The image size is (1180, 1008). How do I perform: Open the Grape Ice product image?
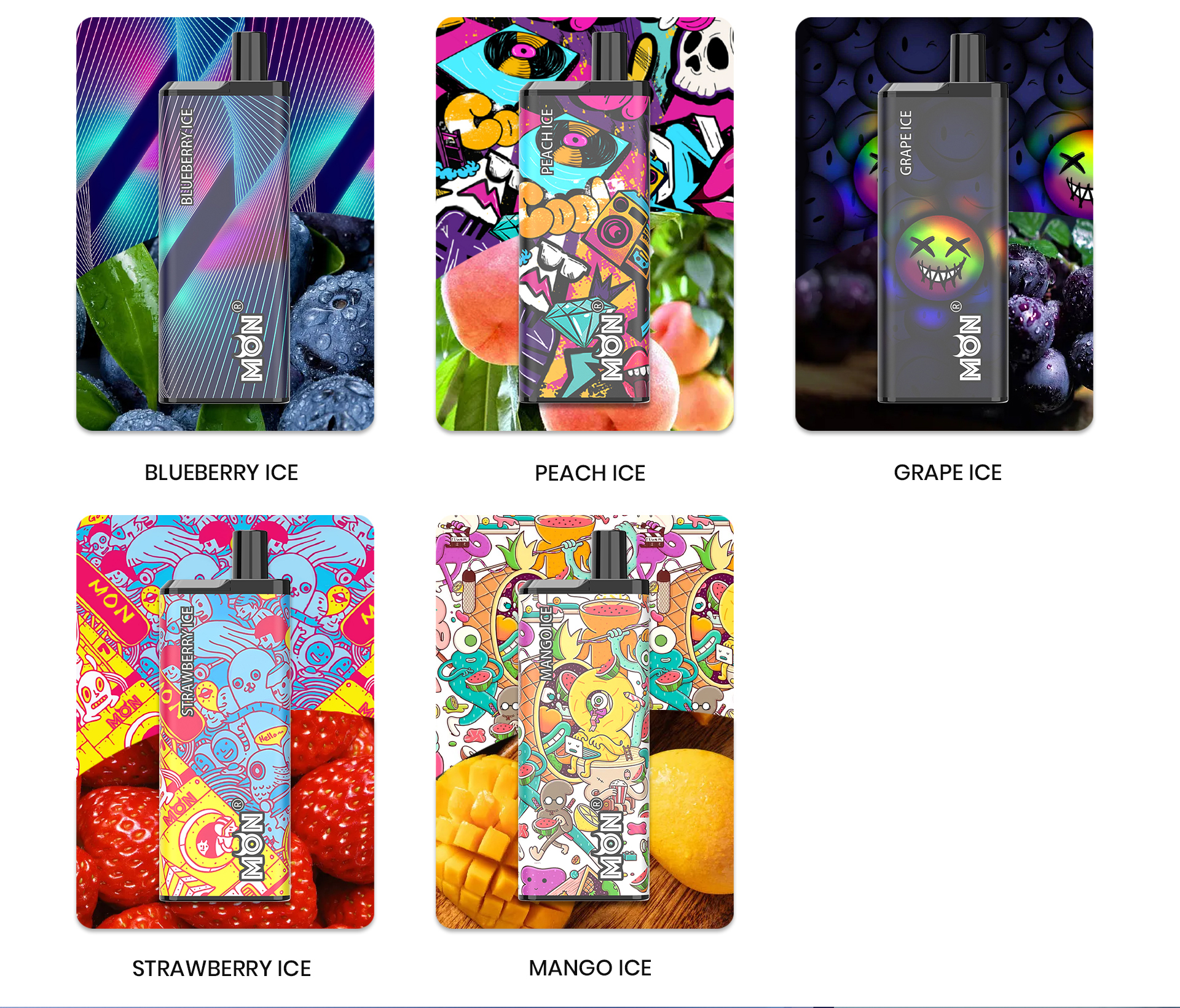944,224
